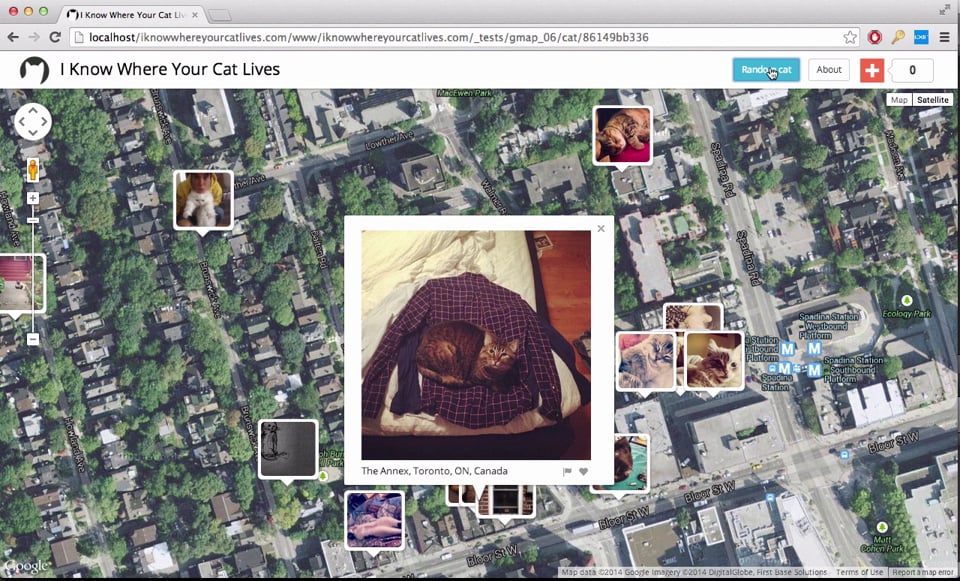Viewport: 960px width, 581px height.
Task: Switch to Map view
Action: click(x=899, y=100)
